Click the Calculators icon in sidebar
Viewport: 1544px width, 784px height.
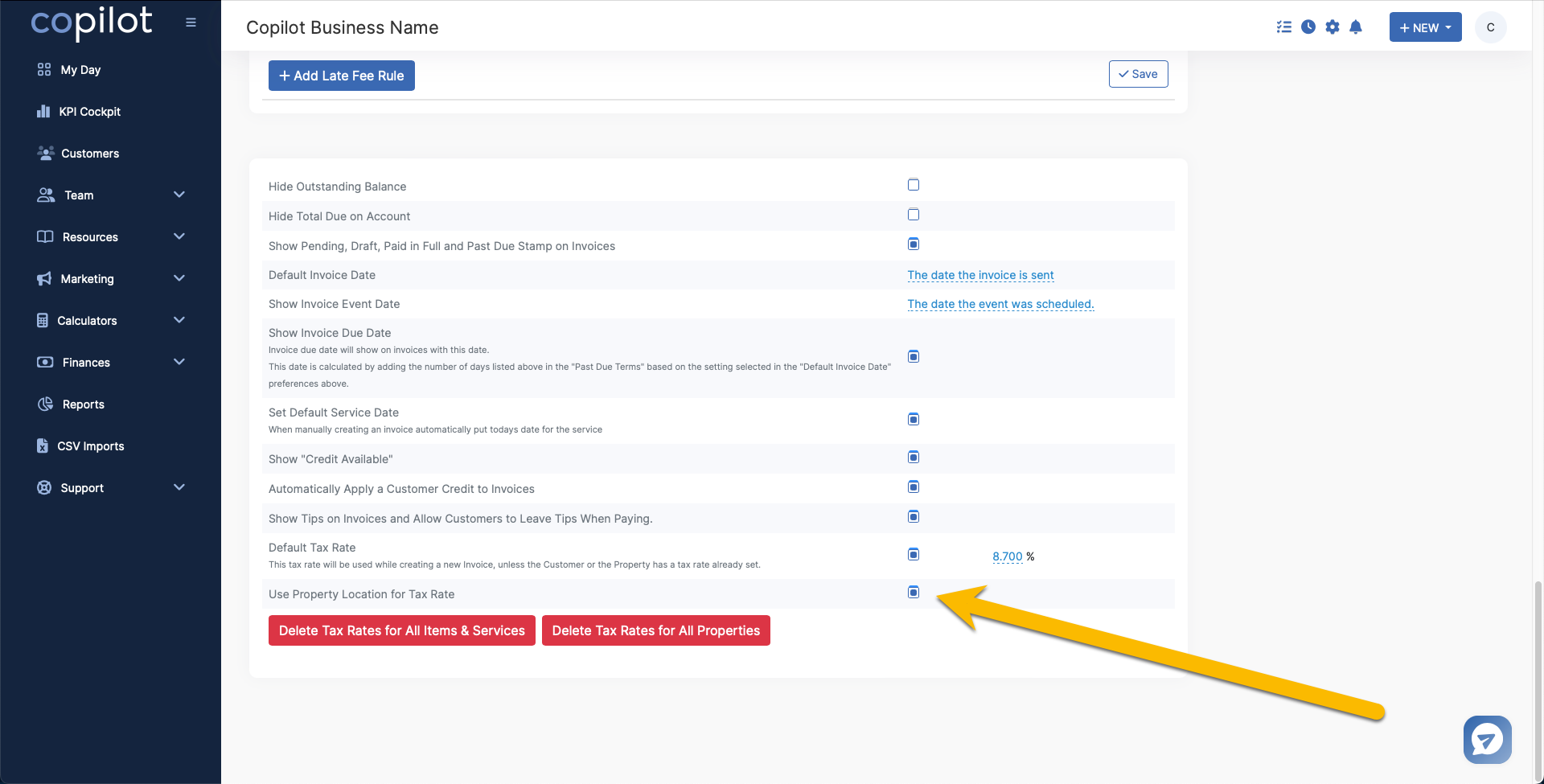point(43,320)
